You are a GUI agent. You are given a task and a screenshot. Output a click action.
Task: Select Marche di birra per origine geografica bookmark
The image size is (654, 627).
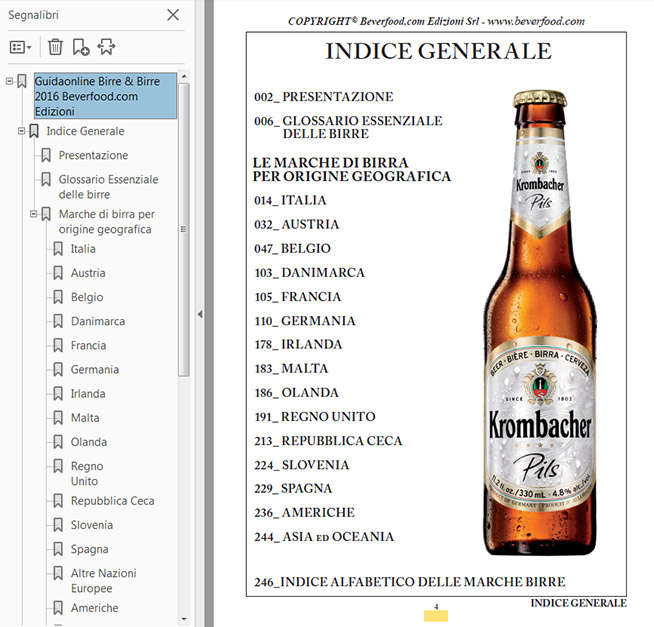coord(107,222)
